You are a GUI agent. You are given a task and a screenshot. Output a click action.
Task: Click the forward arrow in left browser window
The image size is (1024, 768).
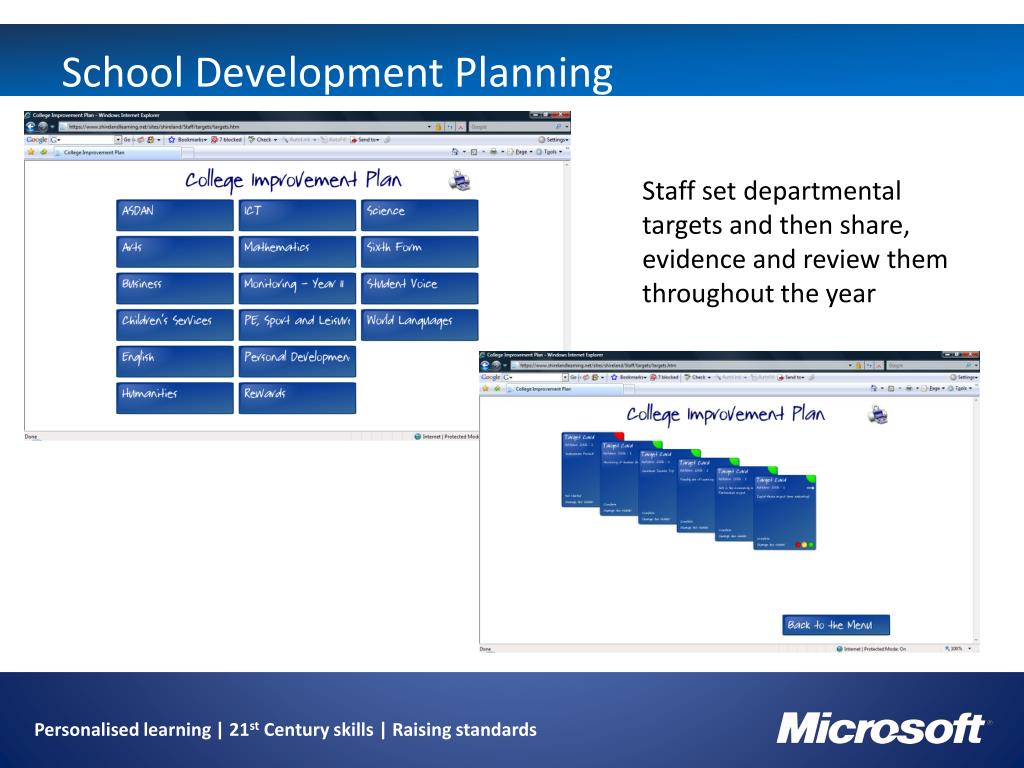point(43,126)
